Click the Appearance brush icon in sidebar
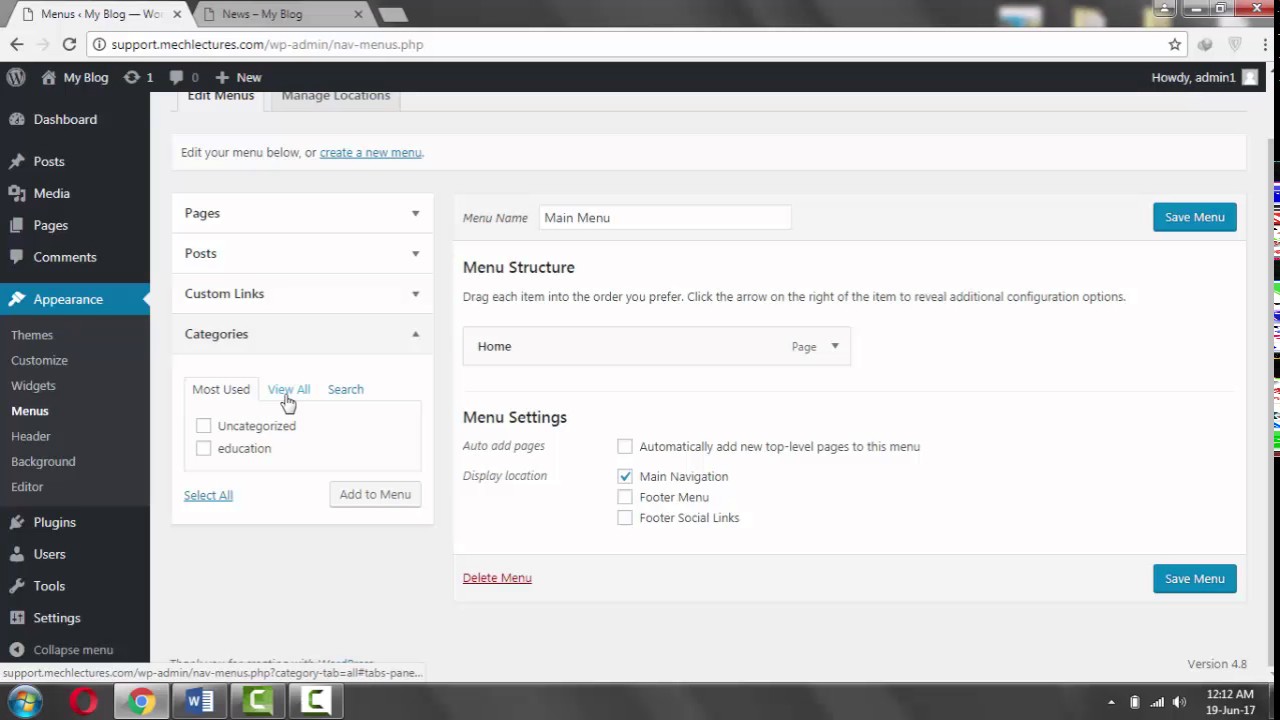Screen dimensions: 1280x720 click(17, 299)
